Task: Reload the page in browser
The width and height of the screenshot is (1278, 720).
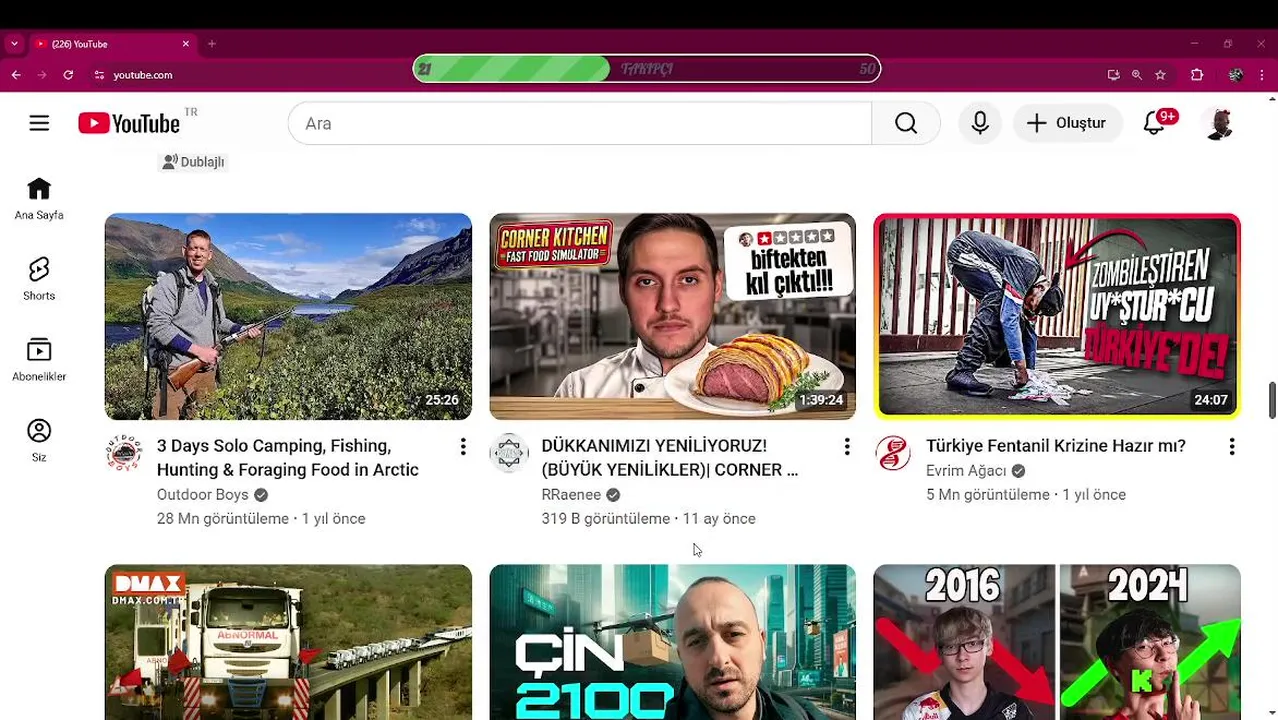Action: click(x=68, y=75)
